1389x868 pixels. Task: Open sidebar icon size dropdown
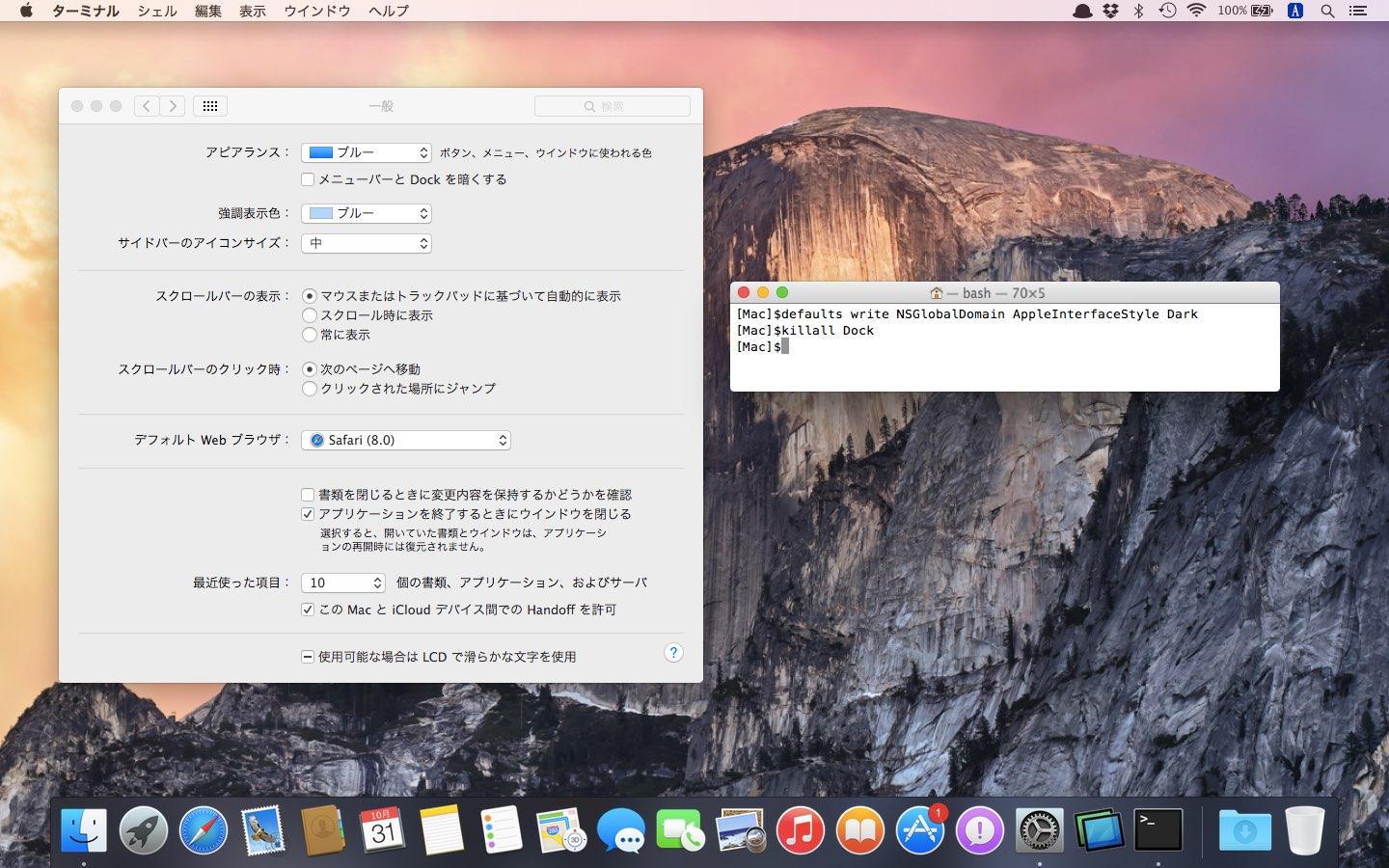(x=367, y=243)
